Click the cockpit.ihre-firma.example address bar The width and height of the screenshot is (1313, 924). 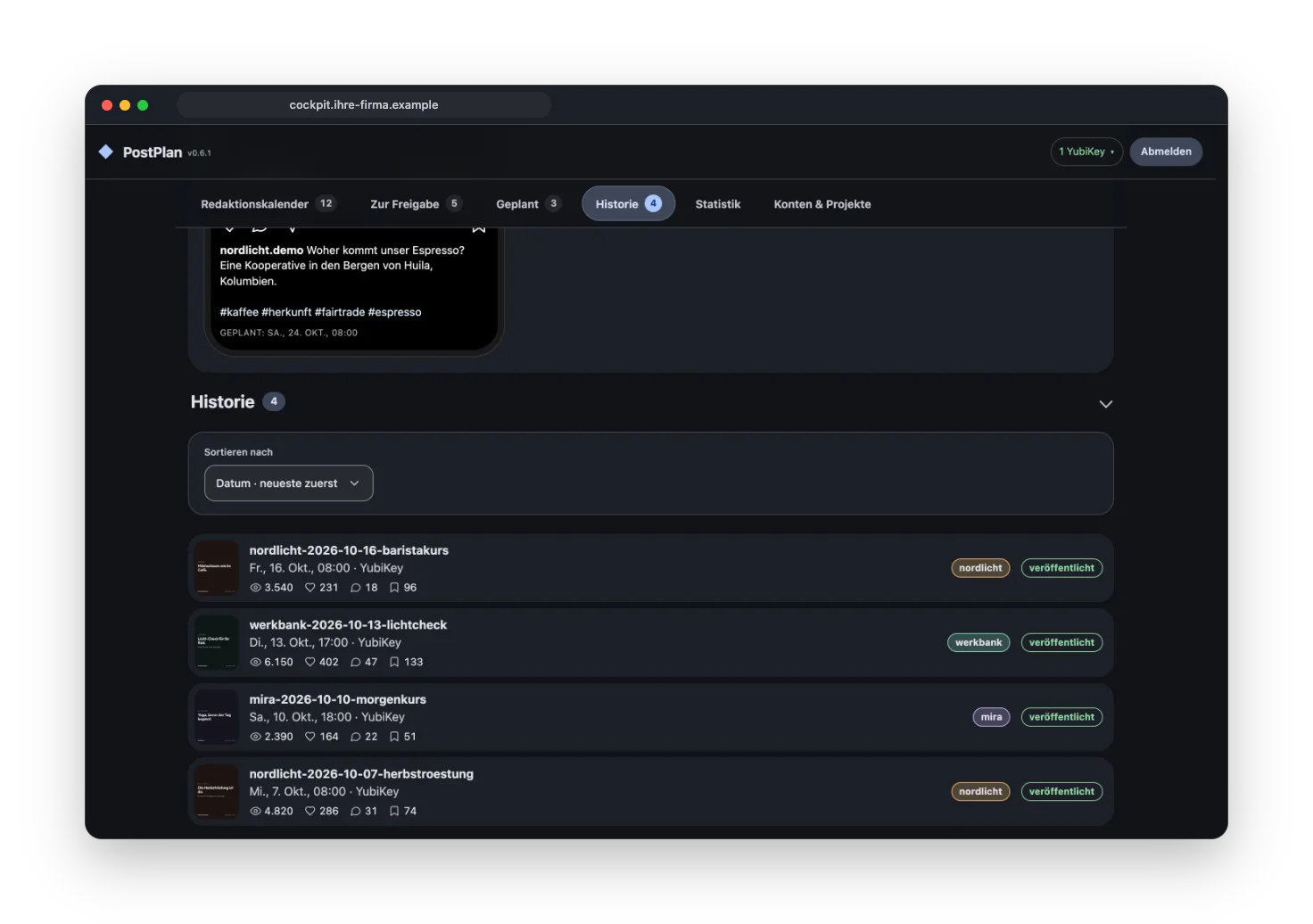pos(364,105)
